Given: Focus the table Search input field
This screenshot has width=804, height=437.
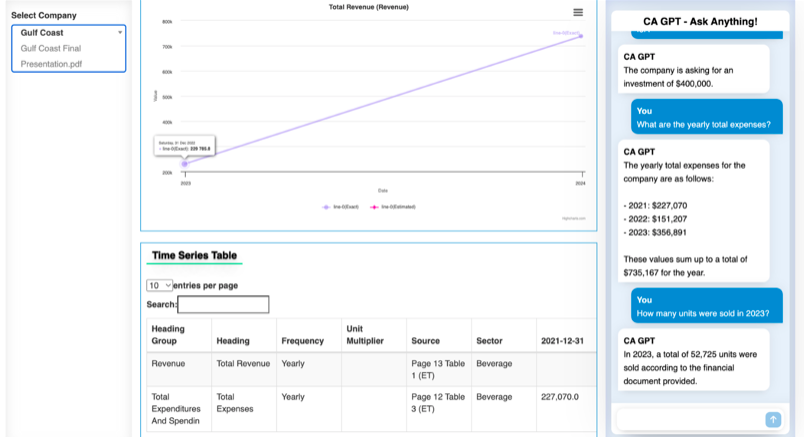Looking at the screenshot, I should [223, 304].
